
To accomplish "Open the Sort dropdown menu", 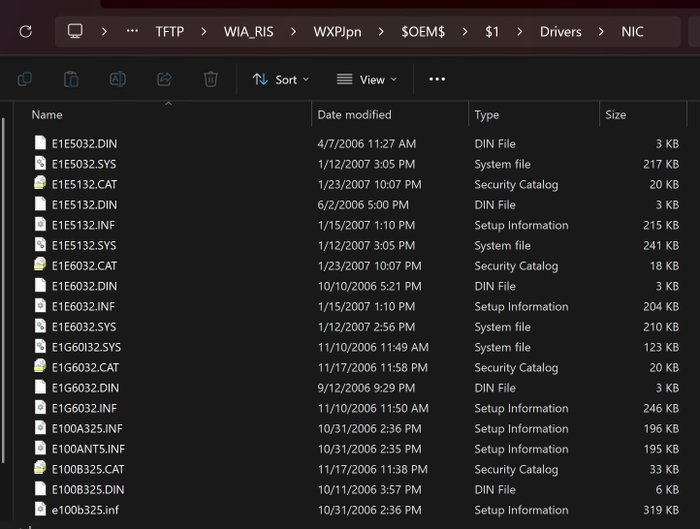I will pos(281,79).
